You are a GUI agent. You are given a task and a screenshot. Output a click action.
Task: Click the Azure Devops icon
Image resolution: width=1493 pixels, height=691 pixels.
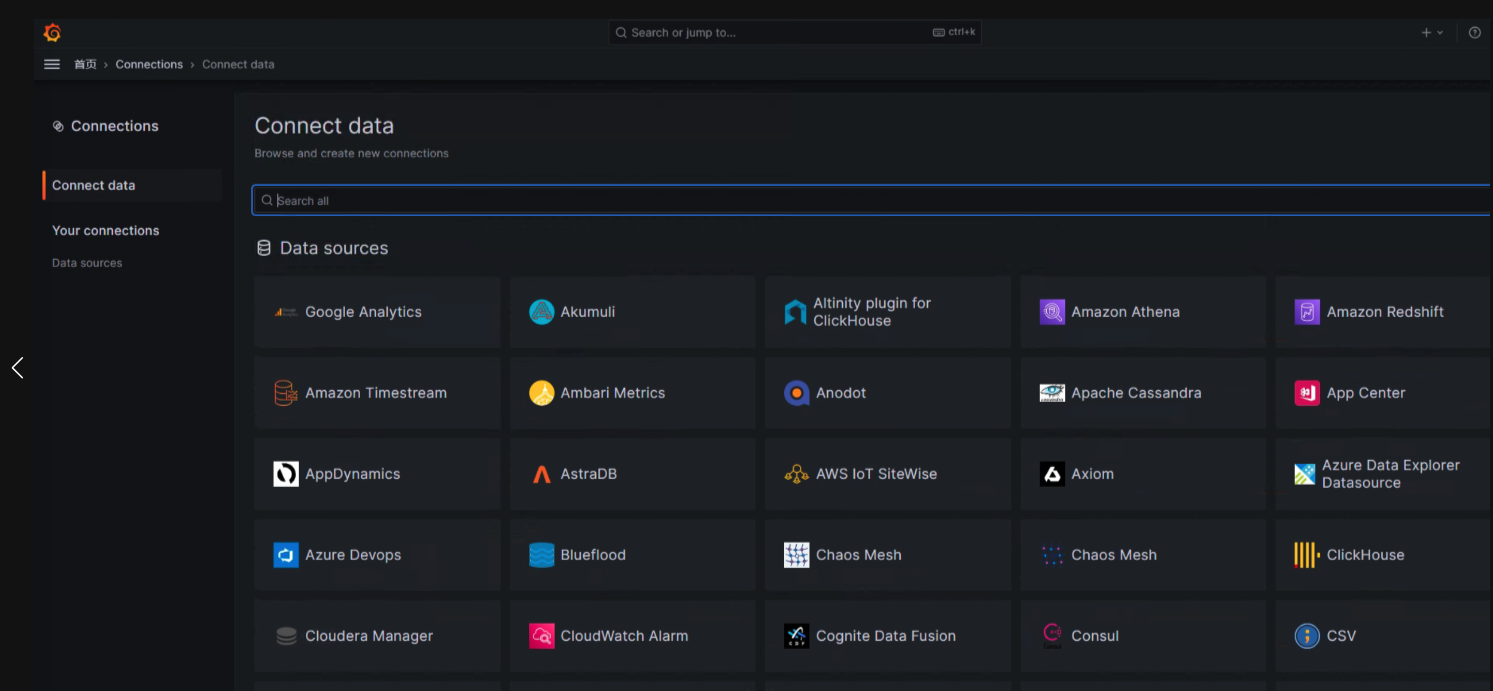pos(286,555)
